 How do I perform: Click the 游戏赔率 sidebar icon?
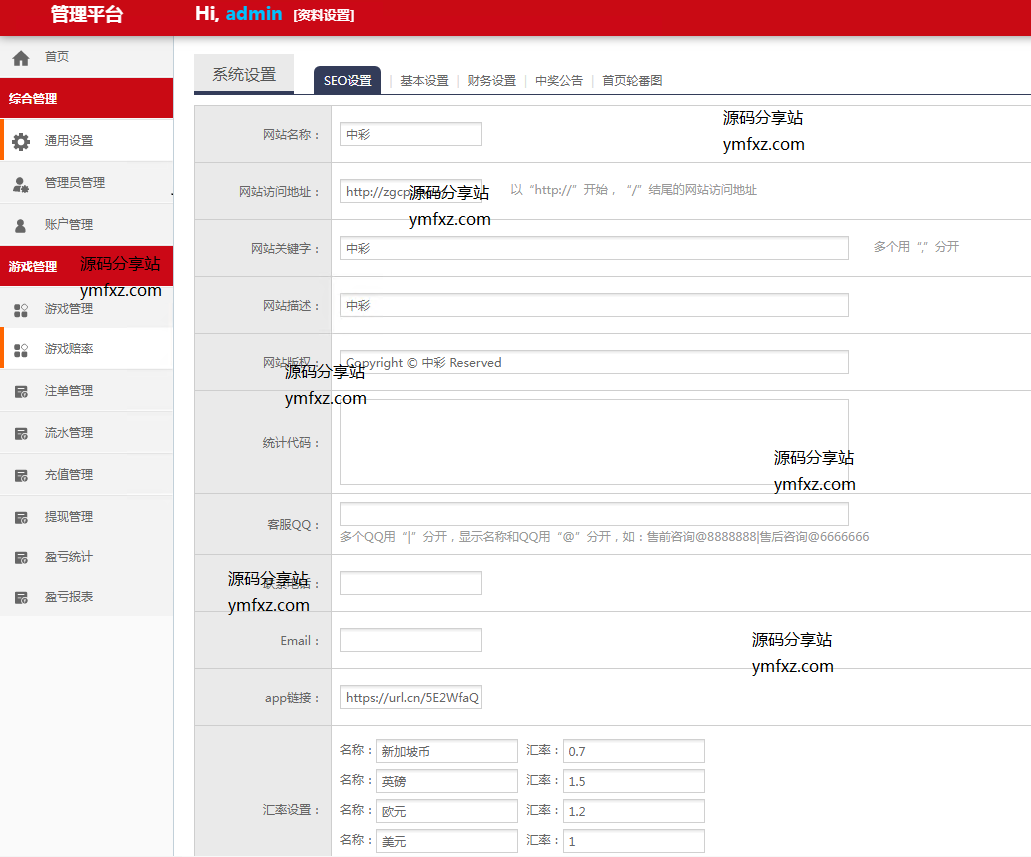click(21, 350)
